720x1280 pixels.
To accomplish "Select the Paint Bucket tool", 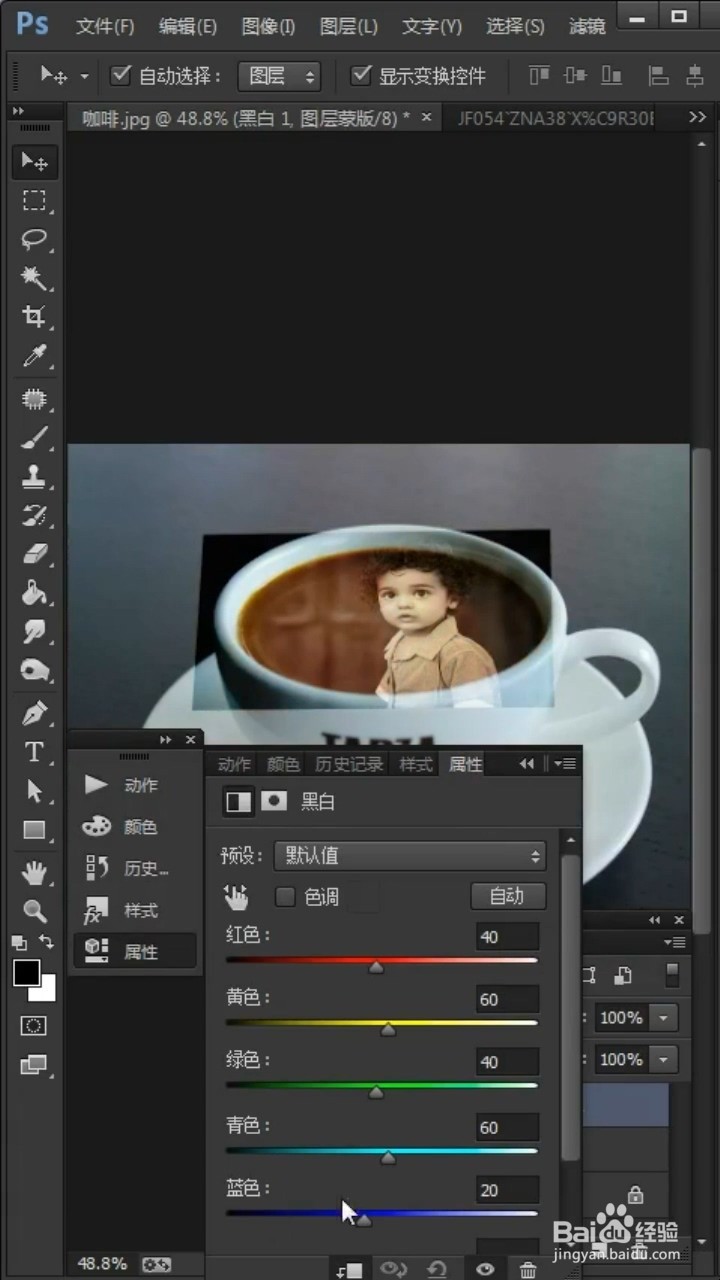I will [x=34, y=593].
